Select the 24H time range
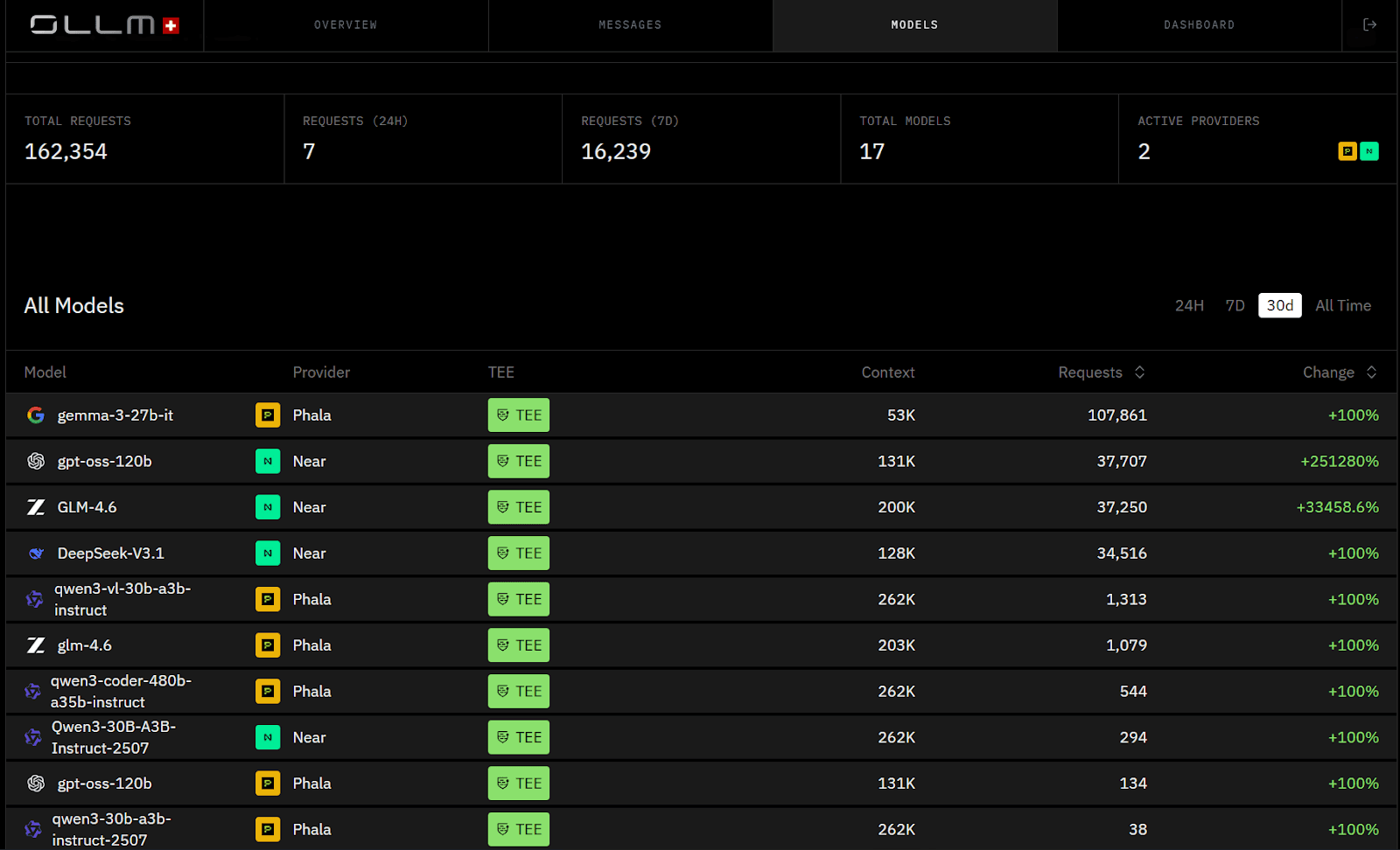Viewport: 1400px width, 850px height. [x=1189, y=305]
